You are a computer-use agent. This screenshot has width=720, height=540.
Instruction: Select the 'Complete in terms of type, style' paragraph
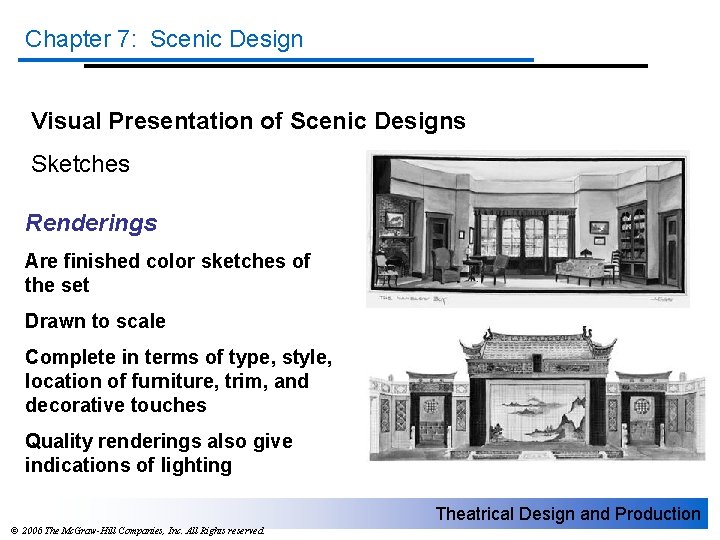(178, 381)
